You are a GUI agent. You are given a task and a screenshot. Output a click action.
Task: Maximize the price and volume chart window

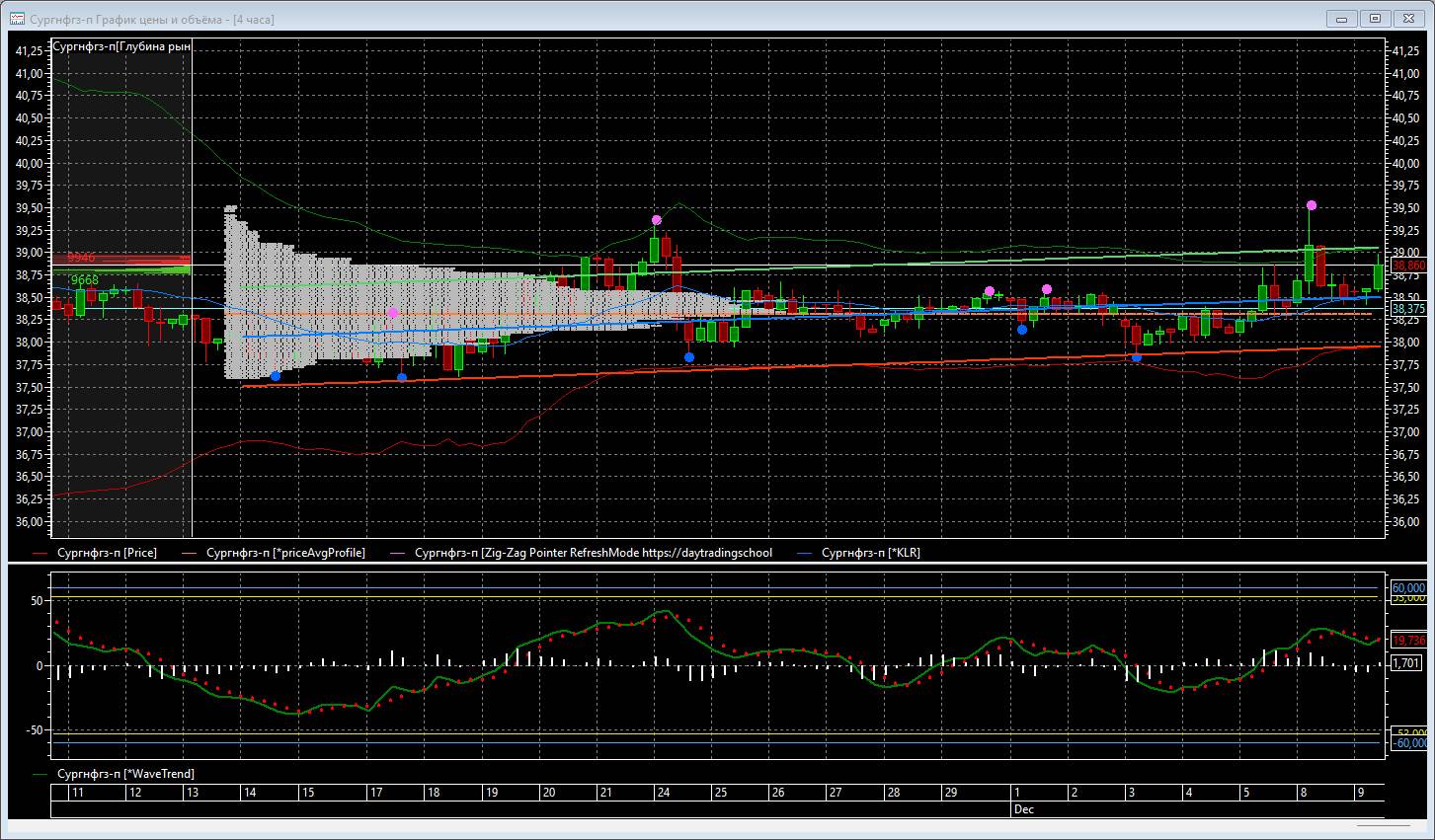(1375, 18)
